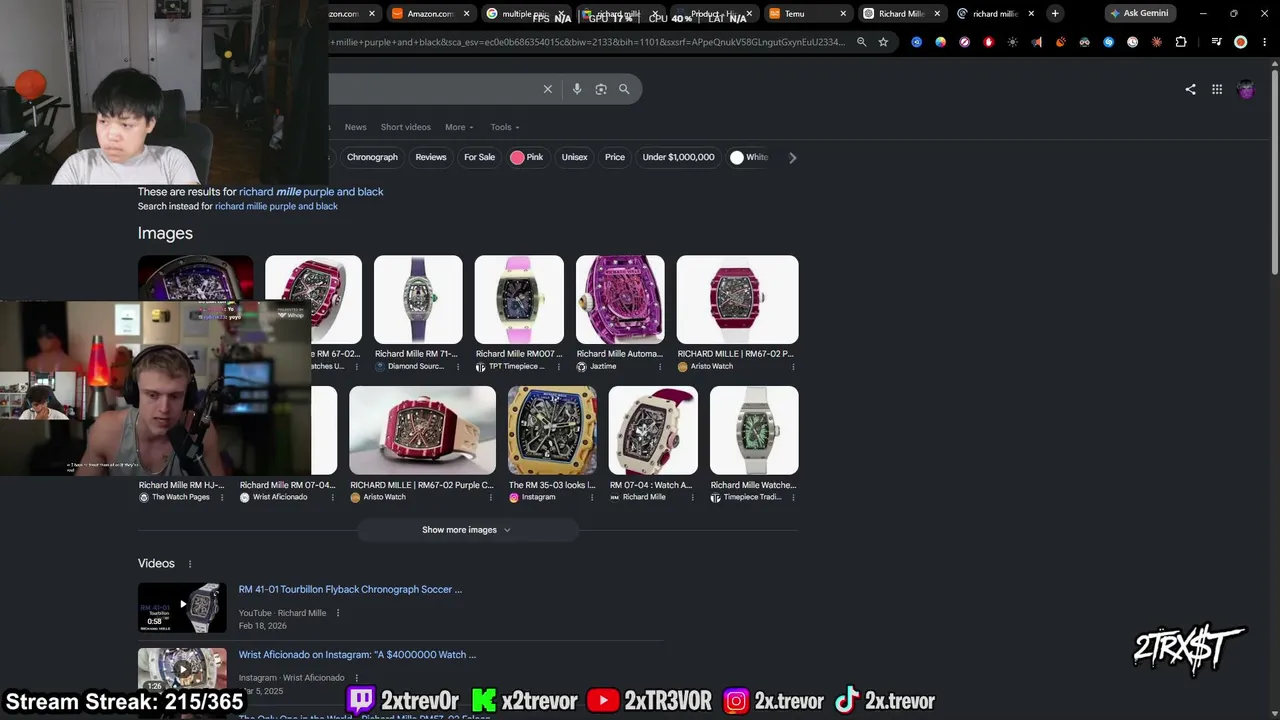Switch to the first Amazon.com browser tab
The image size is (1280, 720).
344,14
